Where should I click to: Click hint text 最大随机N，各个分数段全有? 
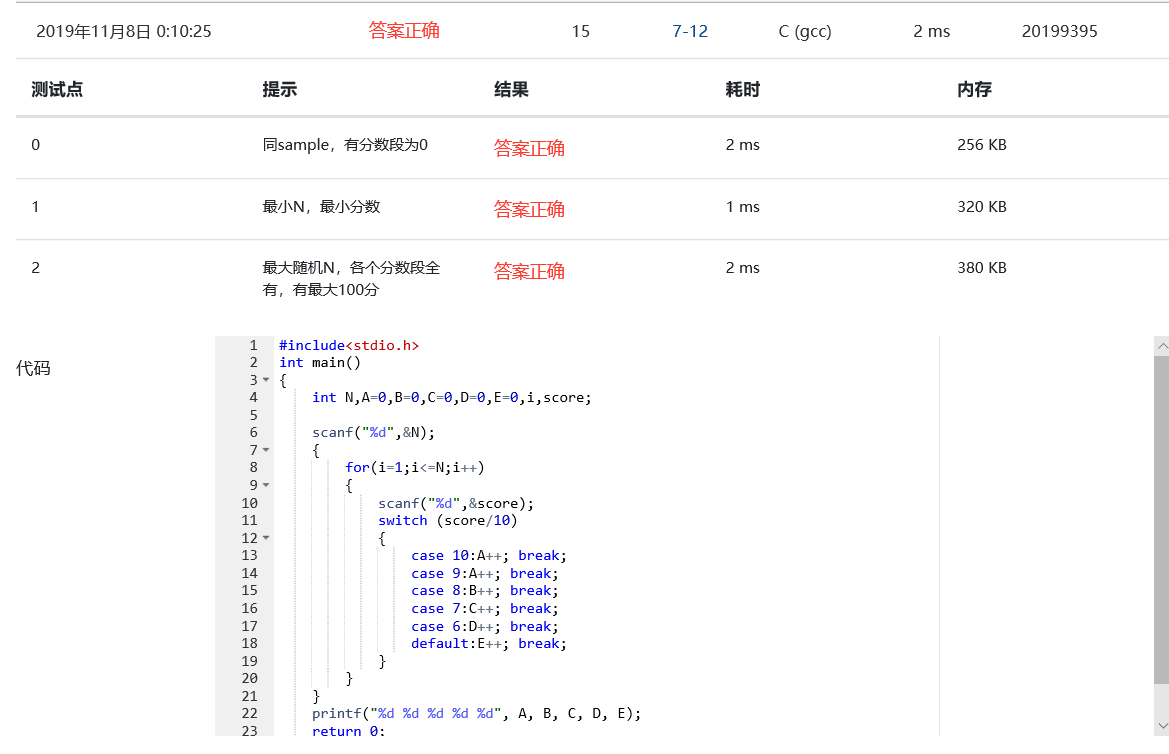pyautogui.click(x=351, y=278)
